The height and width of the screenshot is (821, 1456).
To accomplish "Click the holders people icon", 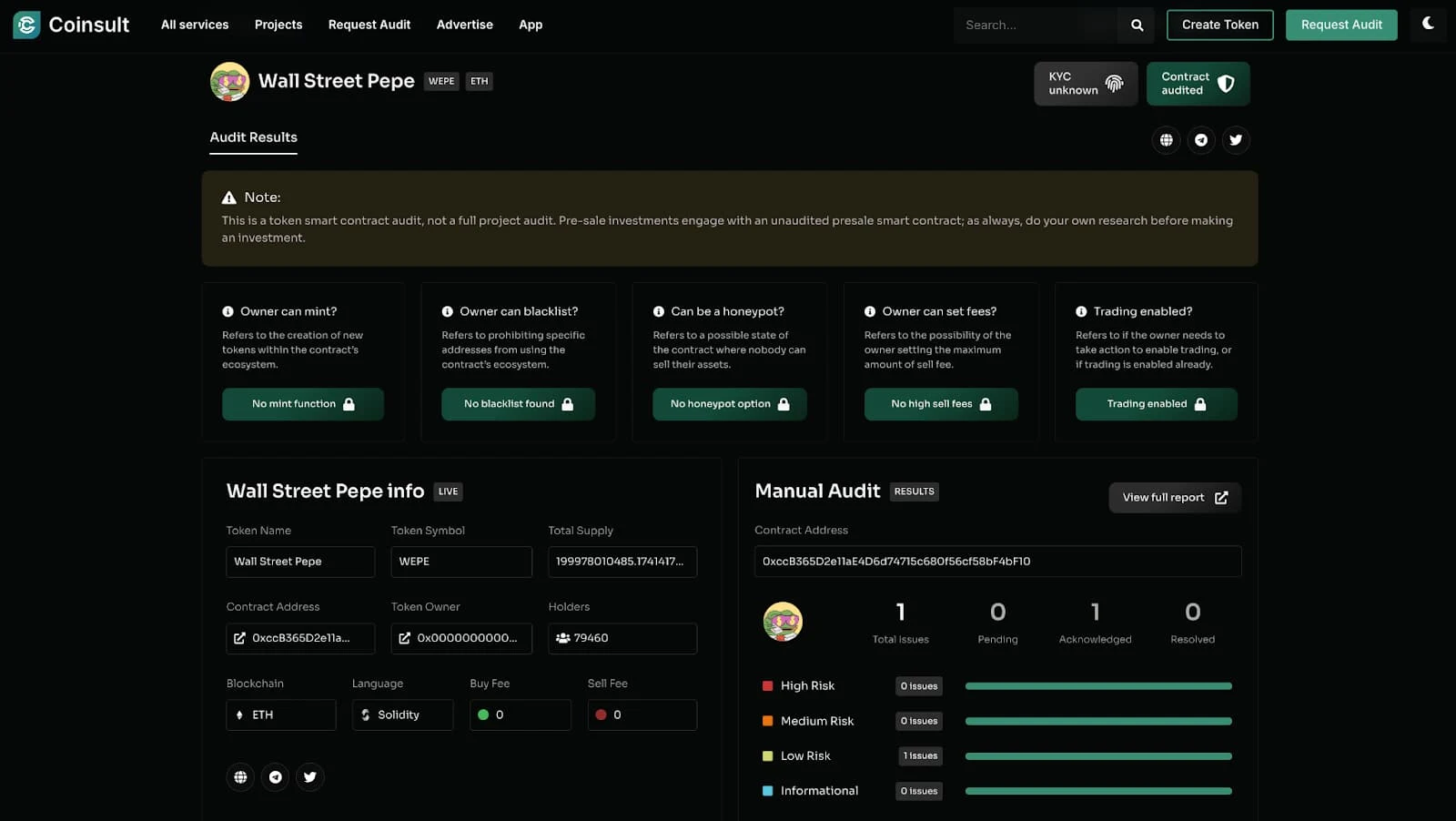I will click(562, 639).
